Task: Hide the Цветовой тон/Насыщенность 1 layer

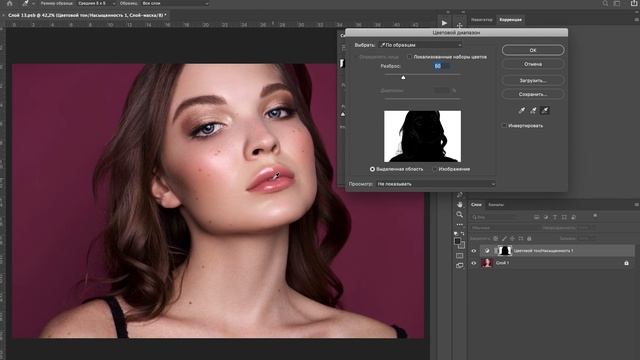Action: (474, 251)
